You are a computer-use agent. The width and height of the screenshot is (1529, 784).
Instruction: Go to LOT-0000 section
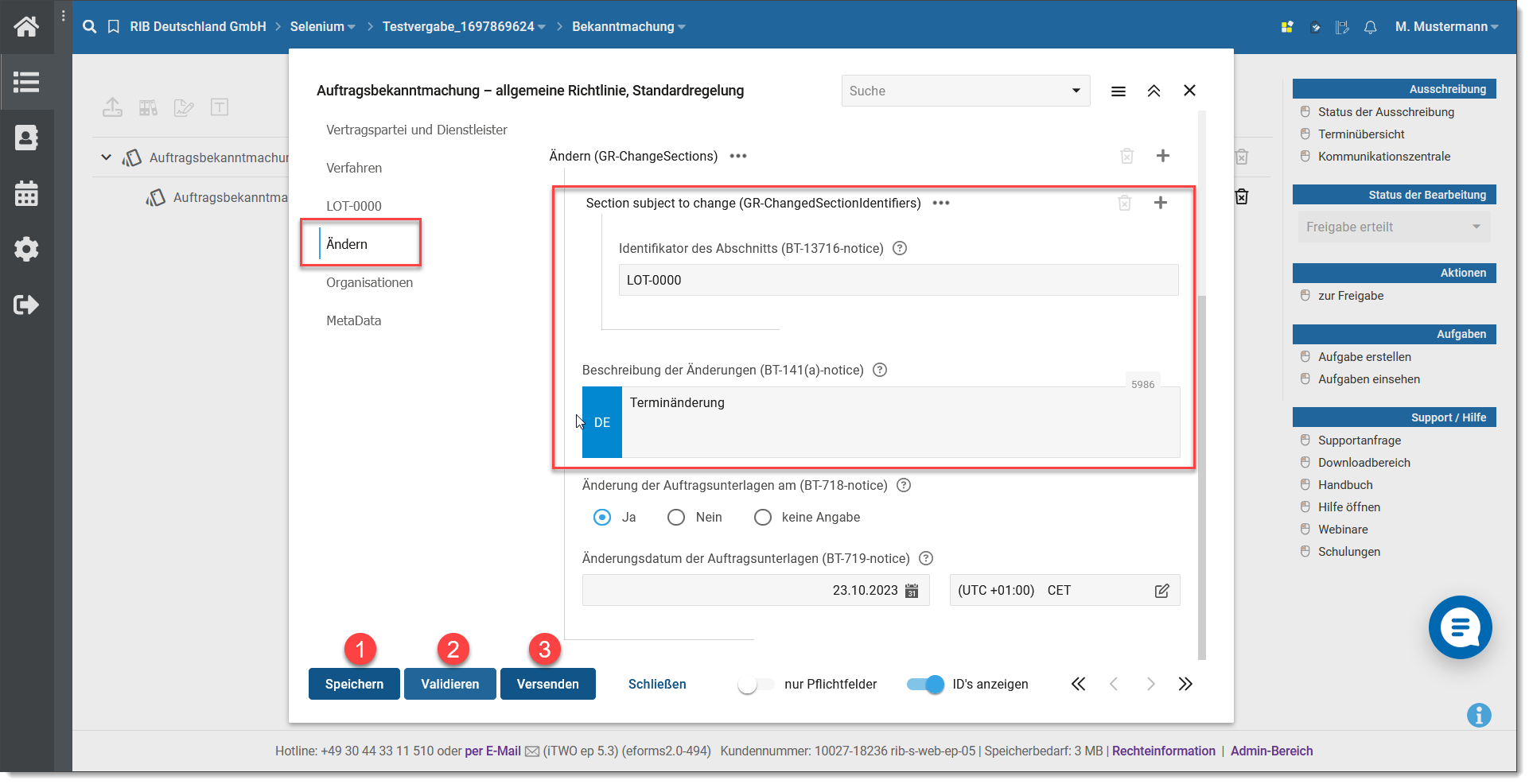[354, 206]
